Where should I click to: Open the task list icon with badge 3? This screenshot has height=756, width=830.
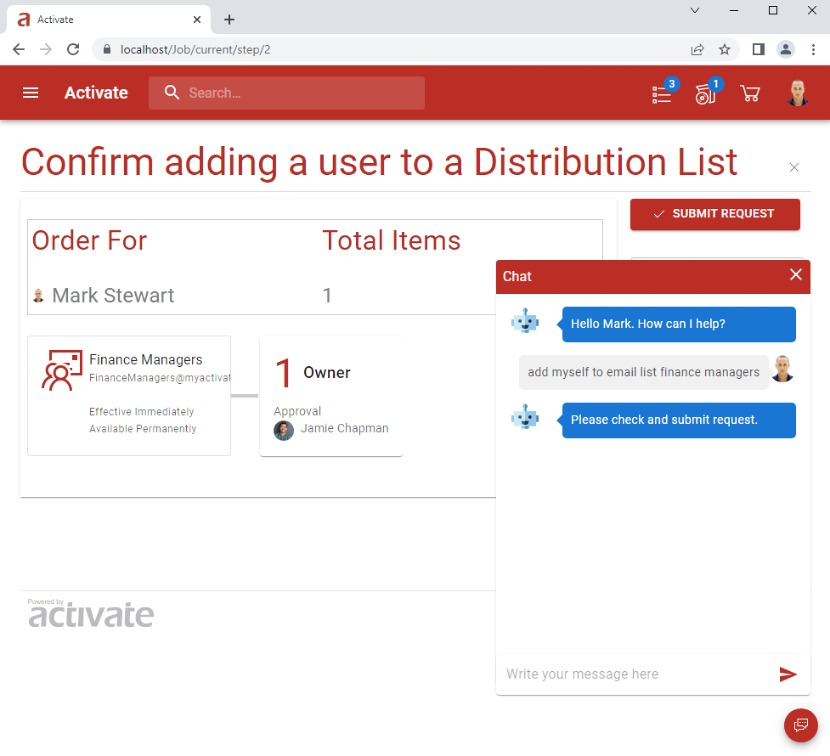click(662, 94)
